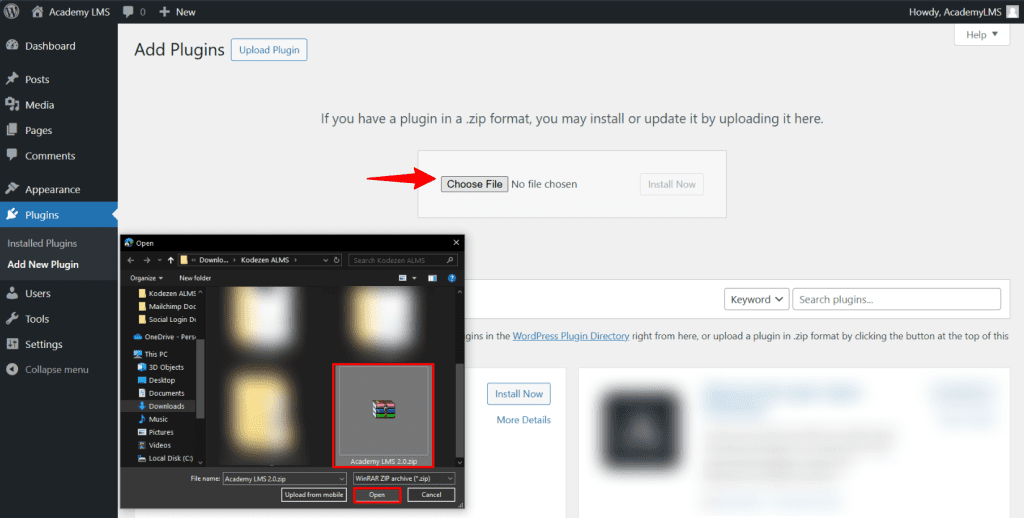Screen dimensions: 1024x518
Task: Follow the WordPress Plugin Directory link
Action: coord(570,336)
